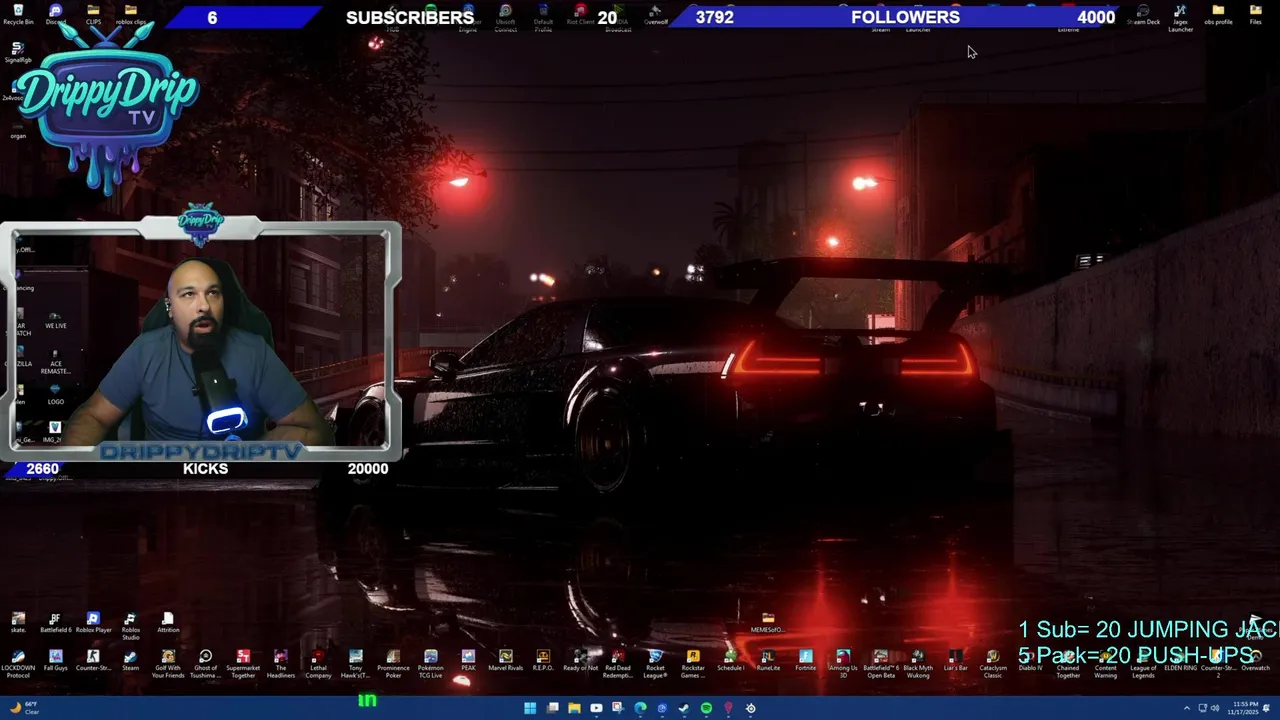Screen dimensions: 1280x720
Task: Open the Roblox Studio shortcut
Action: 130,627
